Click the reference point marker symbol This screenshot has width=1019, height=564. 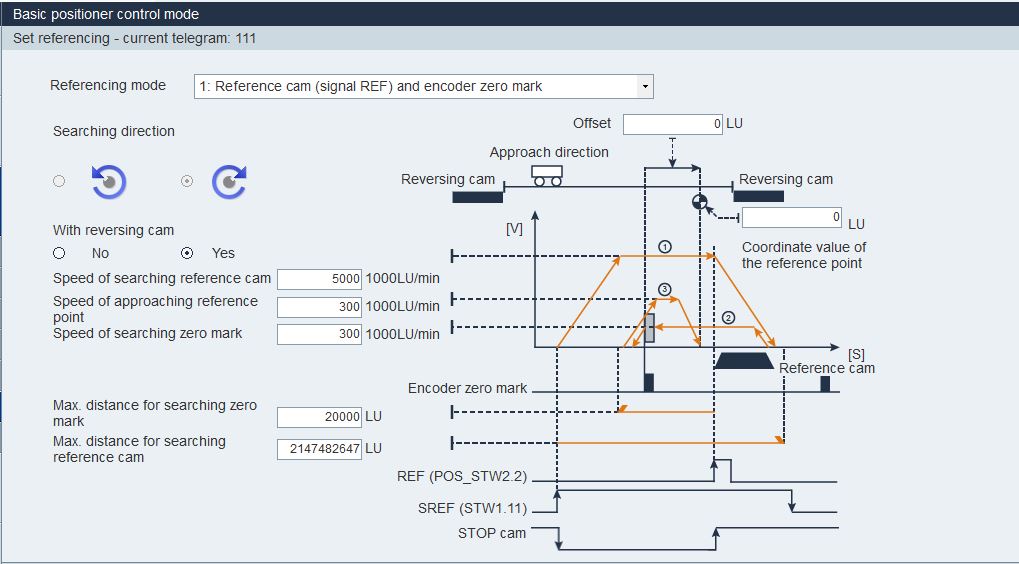point(700,202)
